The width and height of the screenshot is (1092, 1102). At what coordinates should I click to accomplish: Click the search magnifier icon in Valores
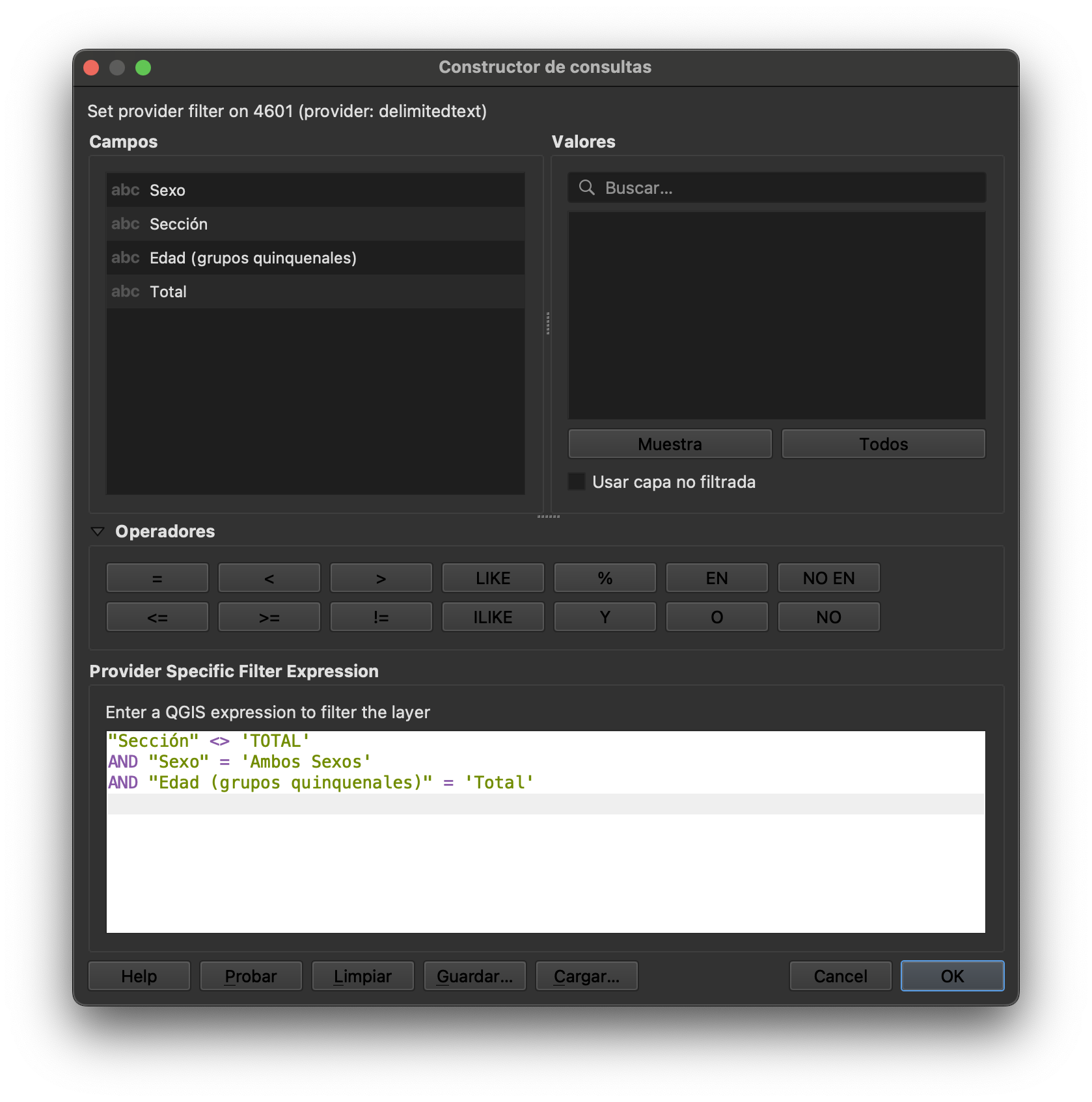click(x=586, y=188)
